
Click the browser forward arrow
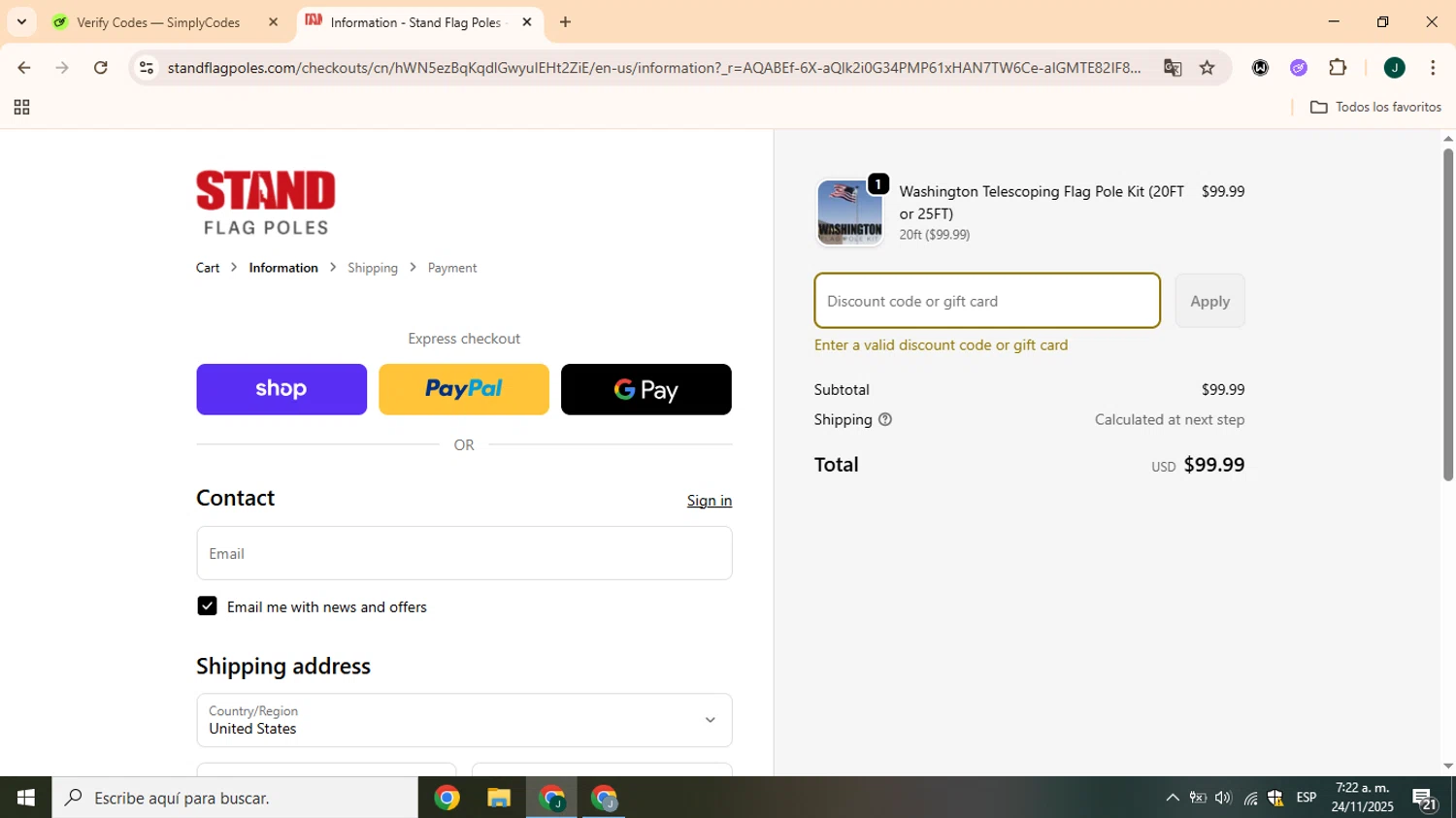(x=62, y=68)
